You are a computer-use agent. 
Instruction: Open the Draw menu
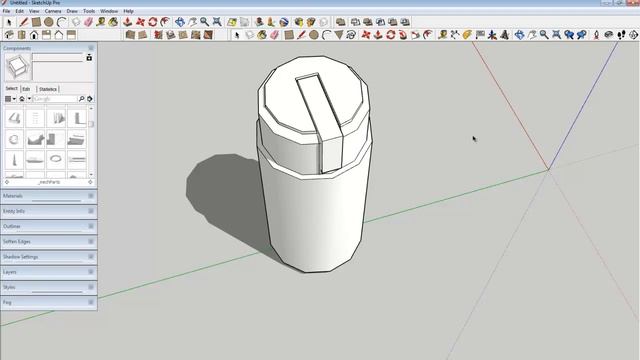72,11
